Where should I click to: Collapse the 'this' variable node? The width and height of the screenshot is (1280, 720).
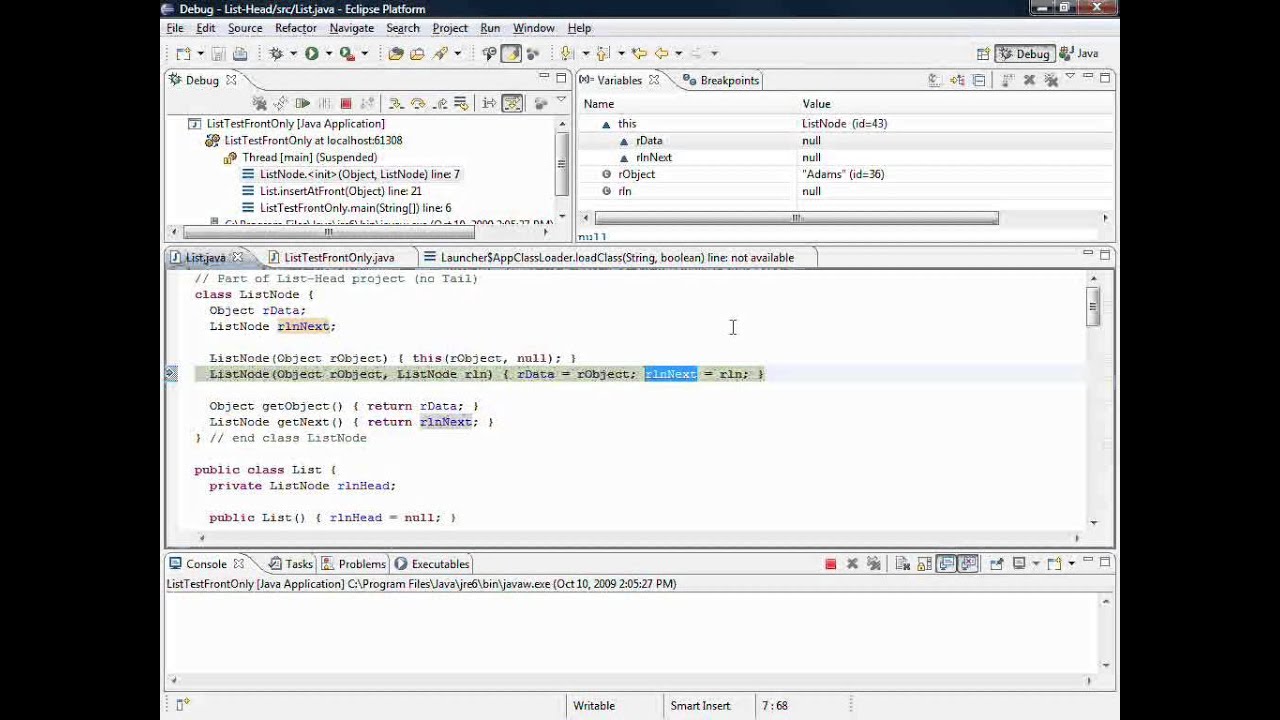pyautogui.click(x=605, y=124)
